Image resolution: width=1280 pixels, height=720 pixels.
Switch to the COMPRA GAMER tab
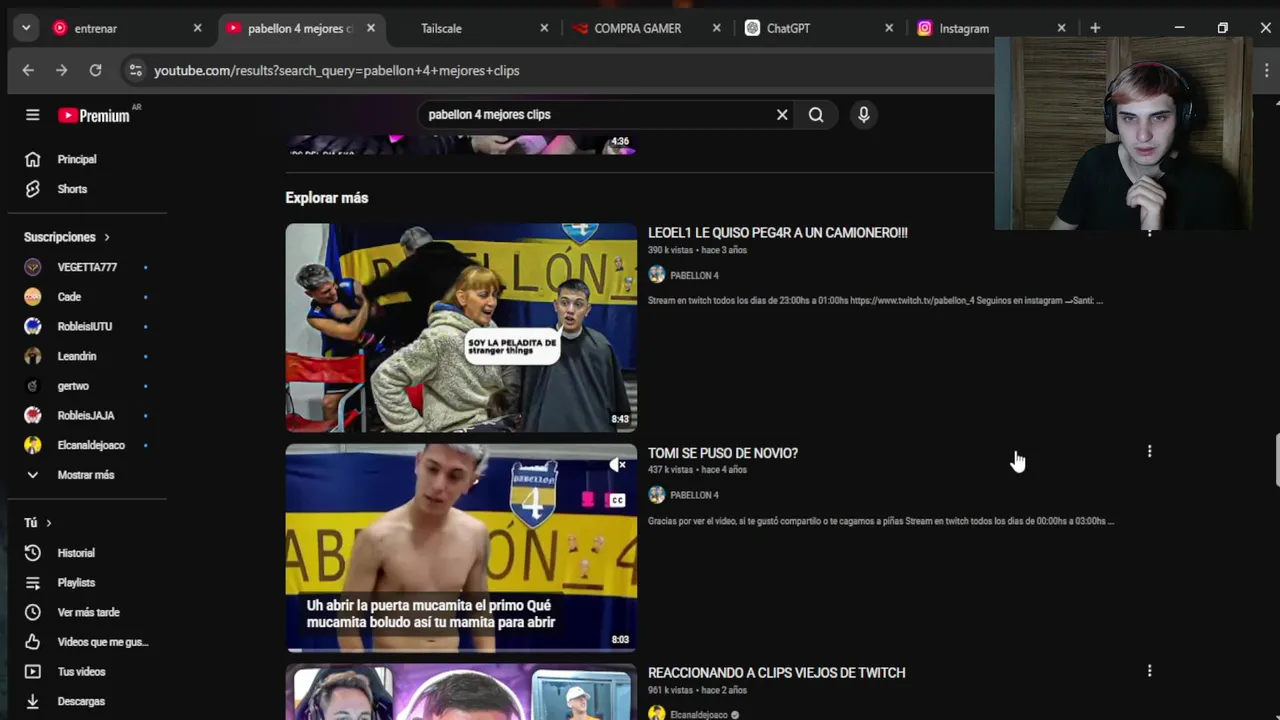coord(636,28)
